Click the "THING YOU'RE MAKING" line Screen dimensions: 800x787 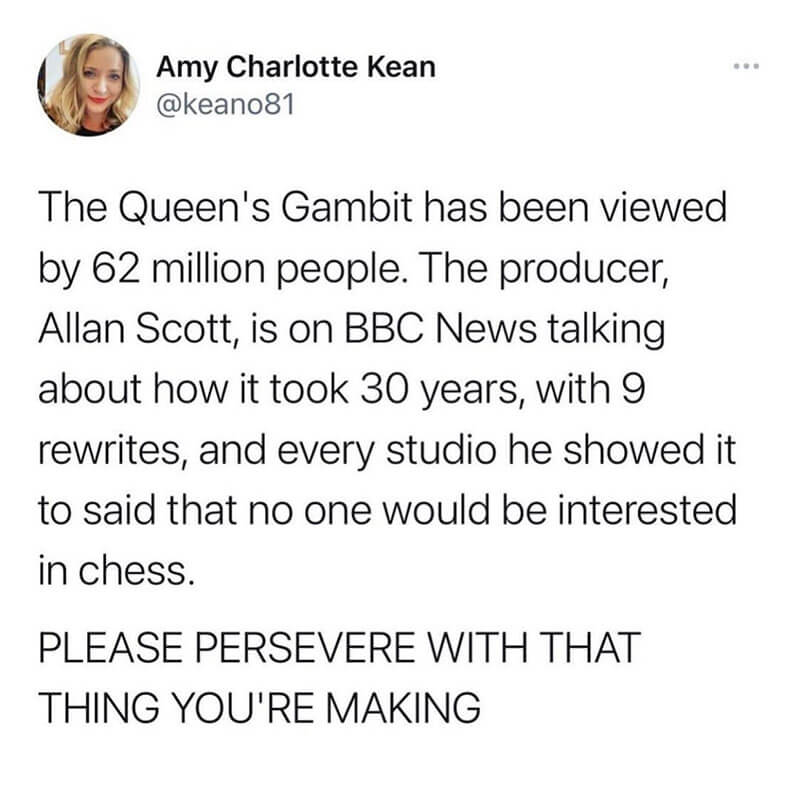pyautogui.click(x=259, y=707)
